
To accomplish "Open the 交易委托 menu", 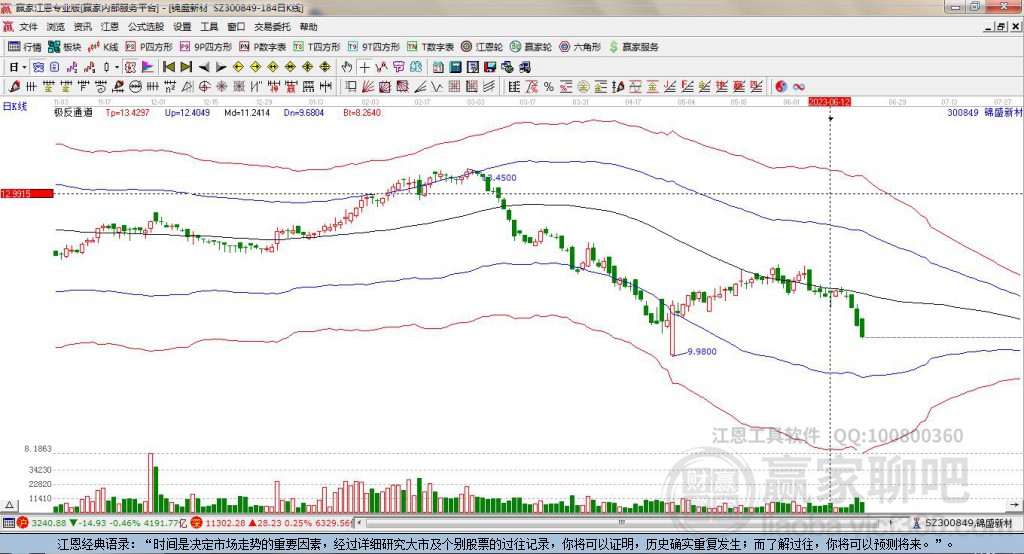I will click(x=272, y=27).
